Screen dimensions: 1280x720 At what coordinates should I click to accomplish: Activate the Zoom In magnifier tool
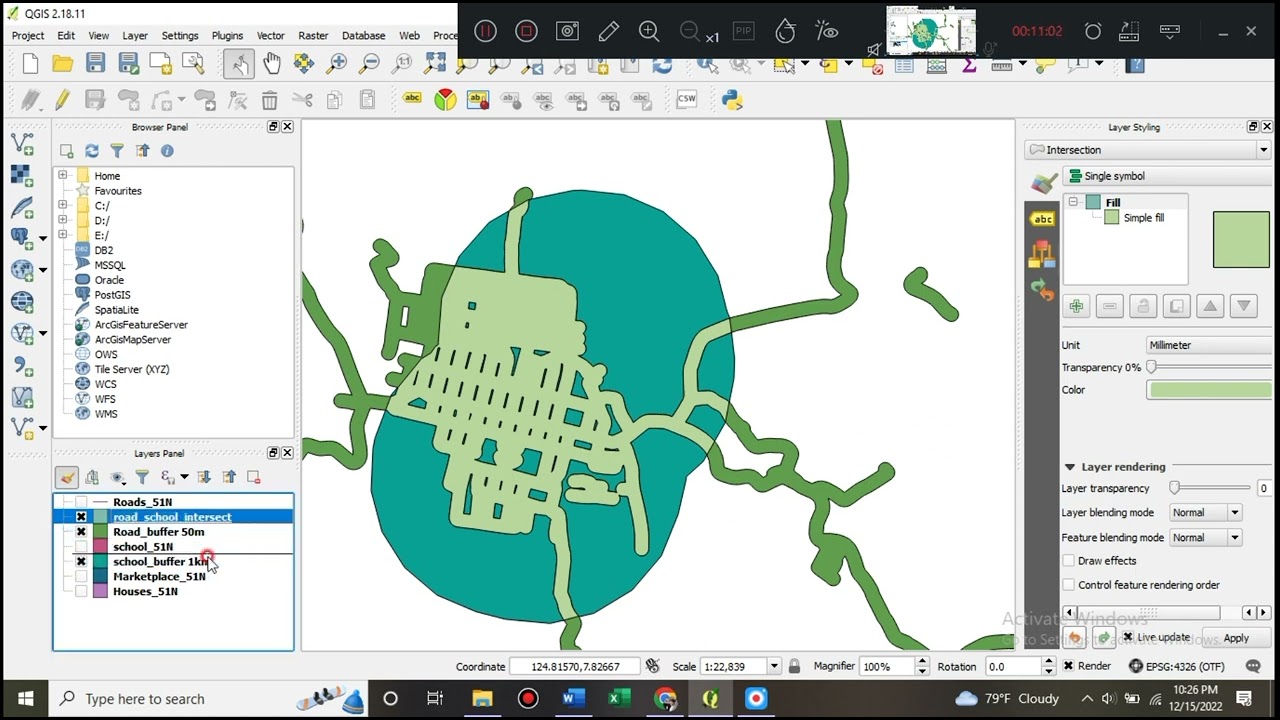pos(337,64)
